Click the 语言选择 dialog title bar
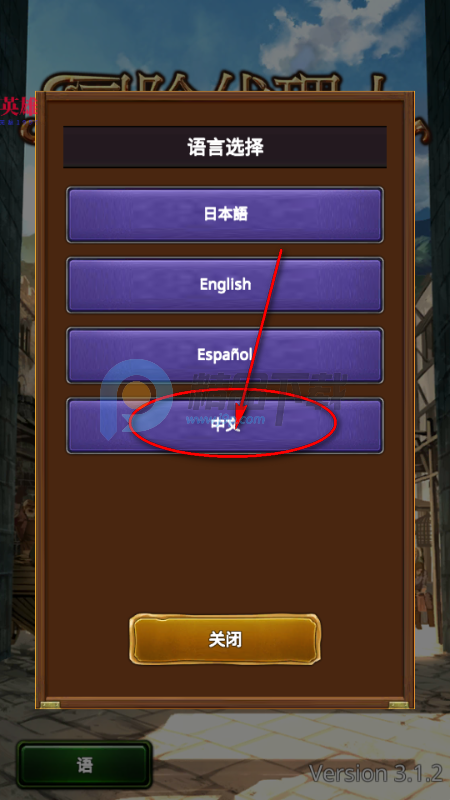The height and width of the screenshot is (800, 450). tap(225, 147)
